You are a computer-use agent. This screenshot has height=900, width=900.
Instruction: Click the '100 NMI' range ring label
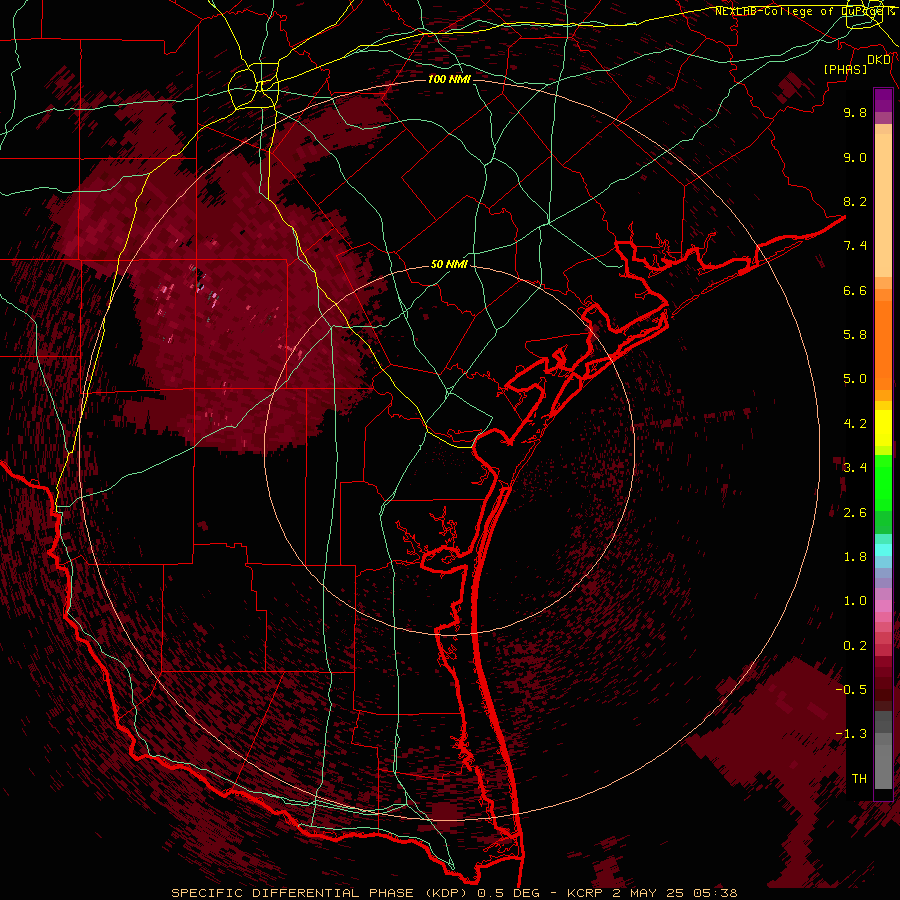(x=449, y=79)
